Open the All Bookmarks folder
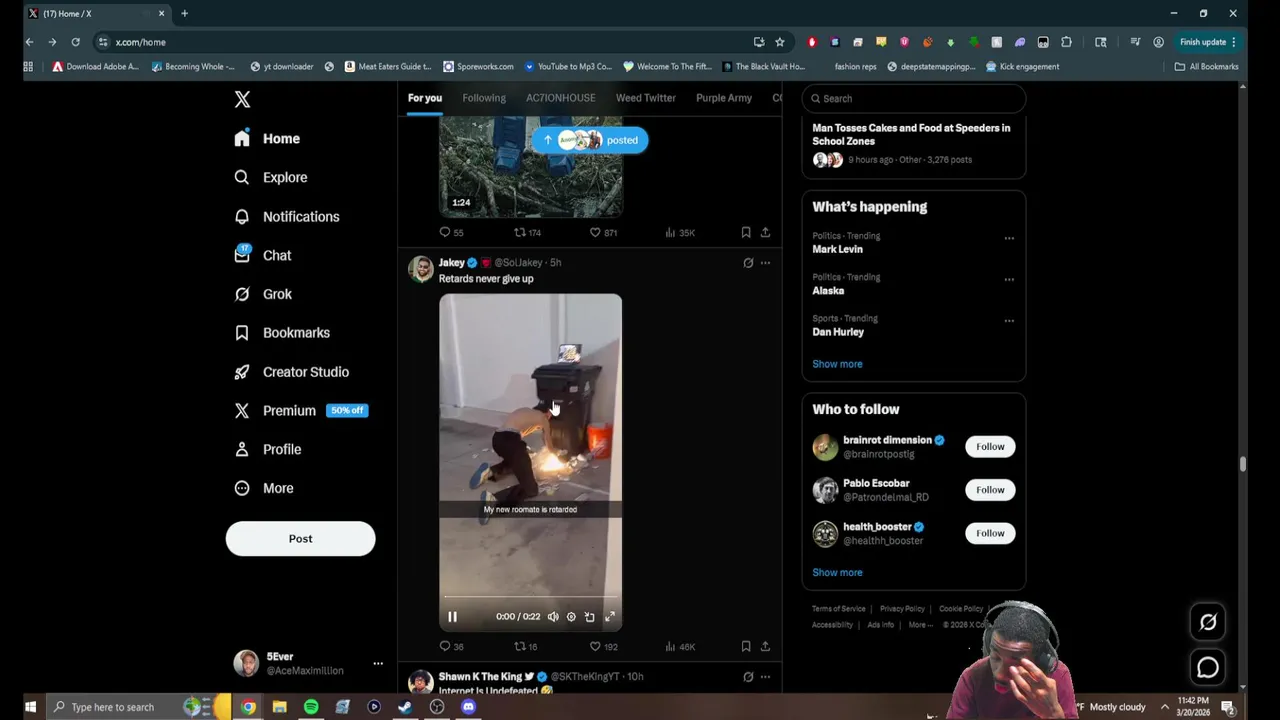This screenshot has height=720, width=1280. 1206,67
